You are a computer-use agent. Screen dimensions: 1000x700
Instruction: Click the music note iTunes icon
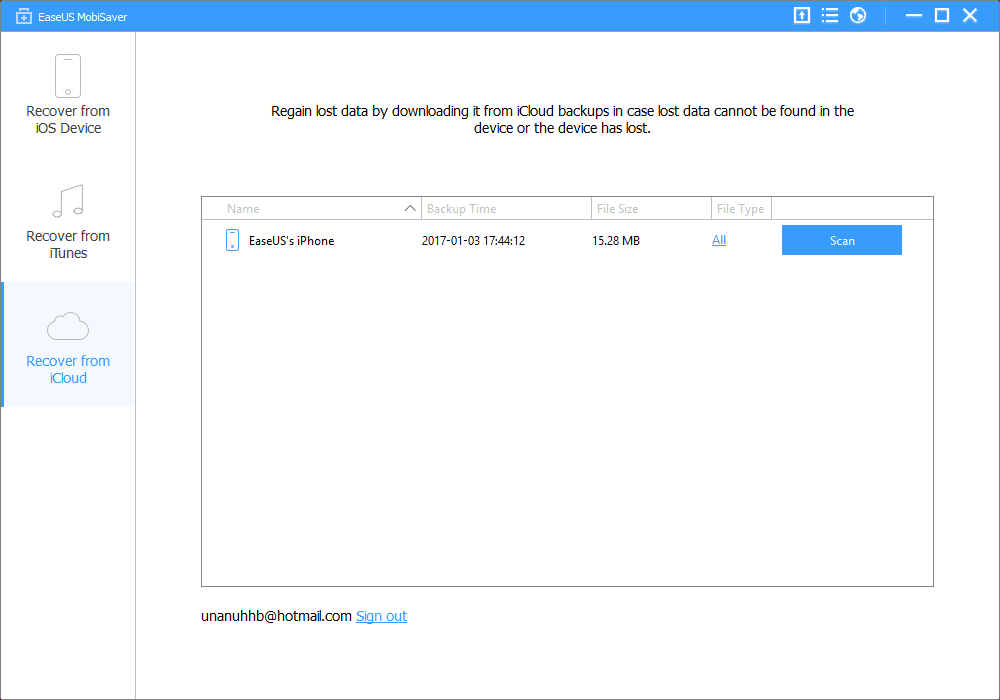[x=68, y=201]
